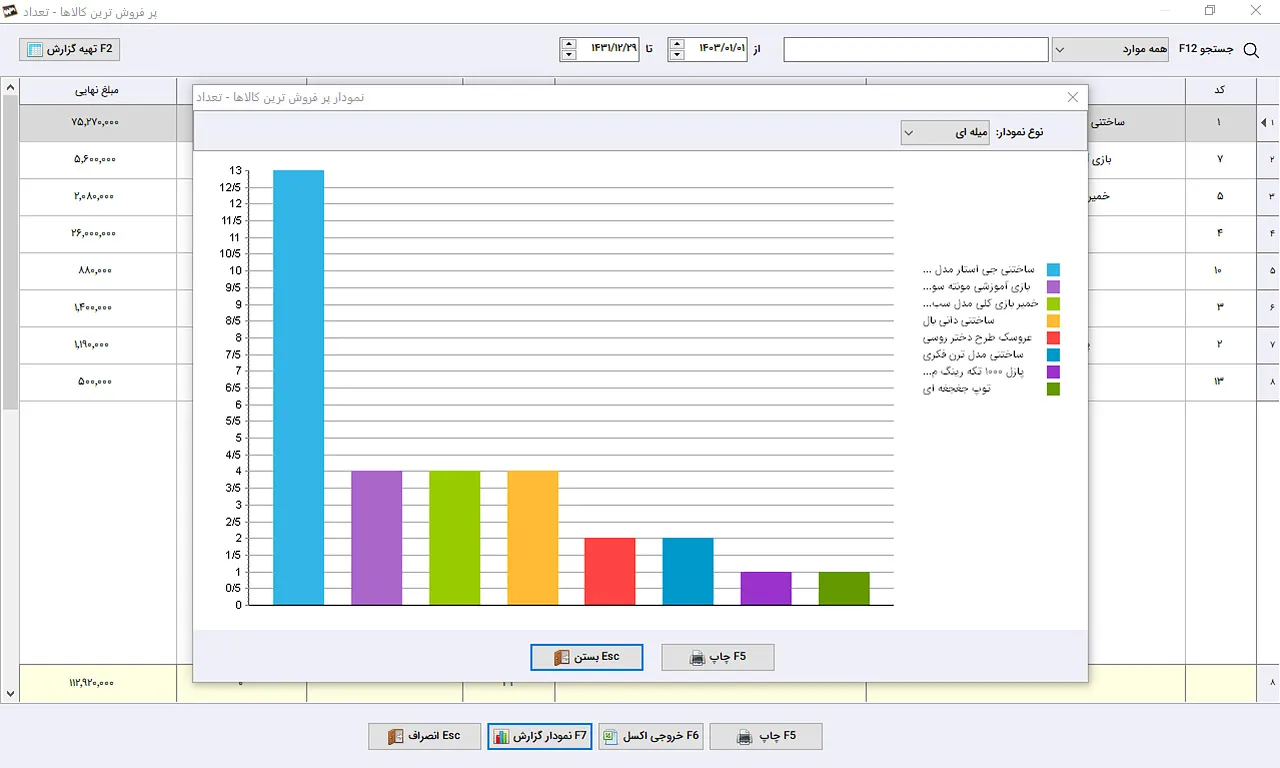The image size is (1280, 768).
Task: Click legend swatch for توپ جغجغه ای
Action: point(1053,389)
